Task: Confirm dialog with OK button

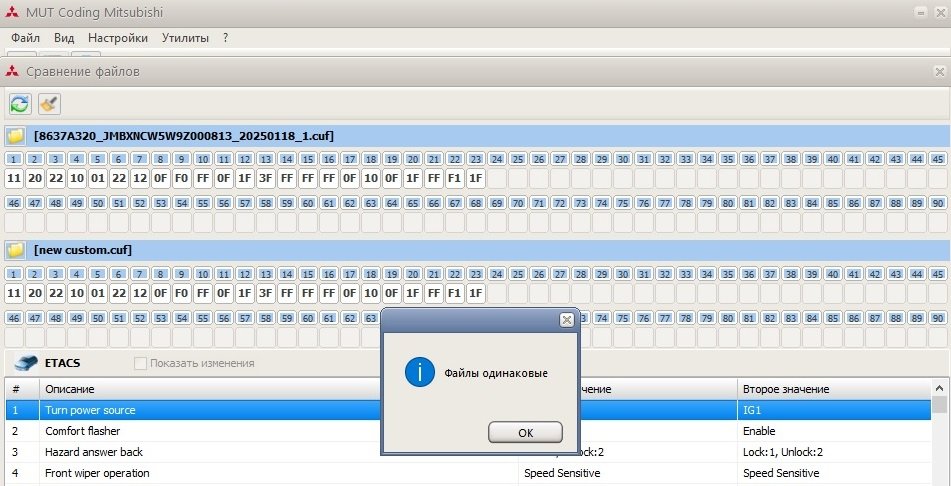Action: coord(525,433)
